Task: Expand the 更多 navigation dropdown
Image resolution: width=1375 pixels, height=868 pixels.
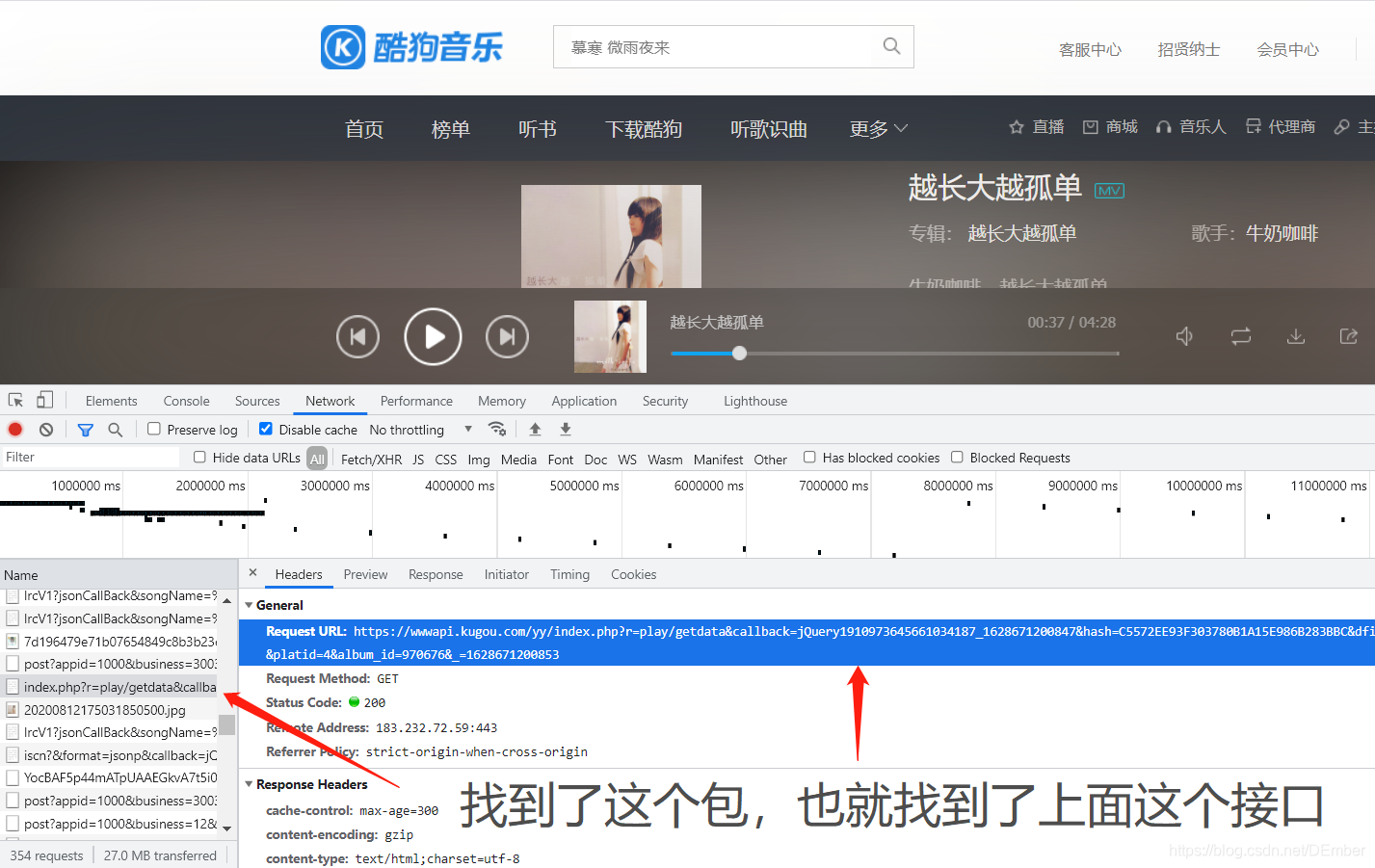Action: (x=878, y=128)
